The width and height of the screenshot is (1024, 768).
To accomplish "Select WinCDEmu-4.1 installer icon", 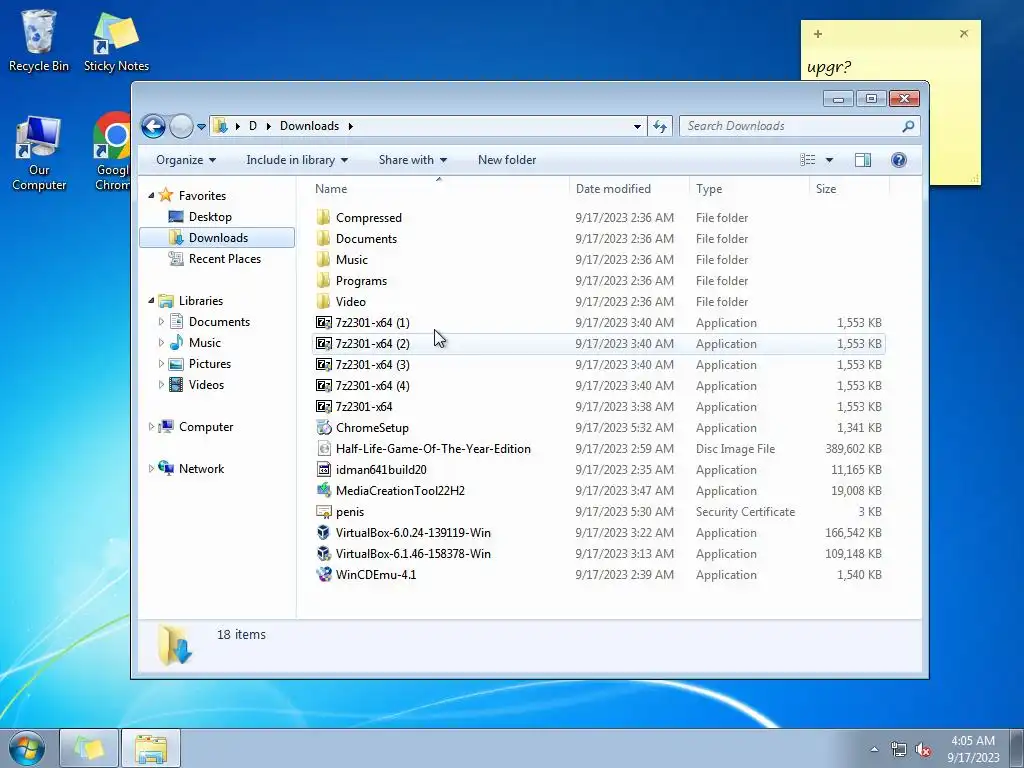I will (x=324, y=575).
